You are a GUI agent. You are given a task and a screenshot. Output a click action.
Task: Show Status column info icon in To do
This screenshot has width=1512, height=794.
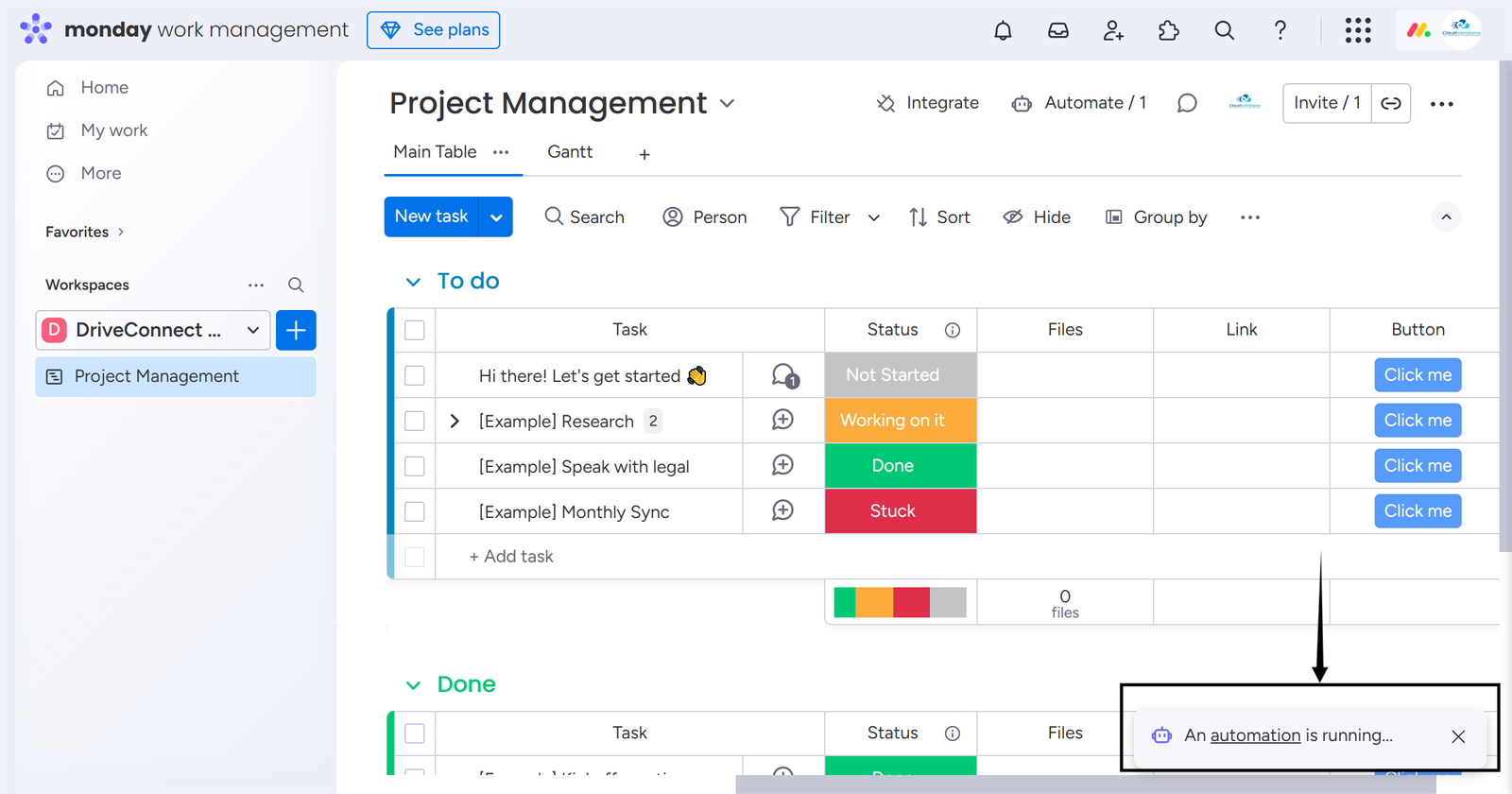[953, 330]
